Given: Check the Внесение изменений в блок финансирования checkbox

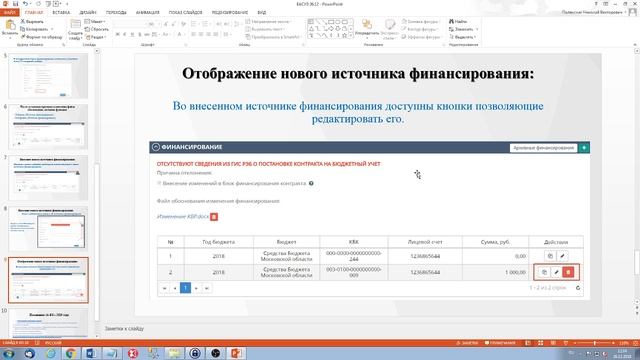Looking at the screenshot, I should point(159,183).
